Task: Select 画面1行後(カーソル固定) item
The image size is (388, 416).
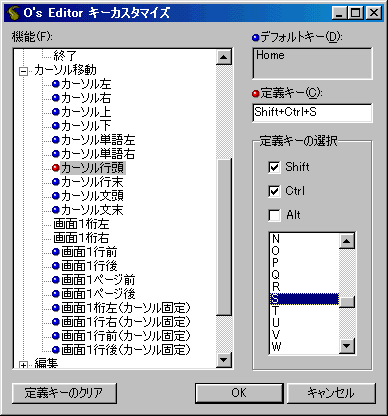Action: 126,350
